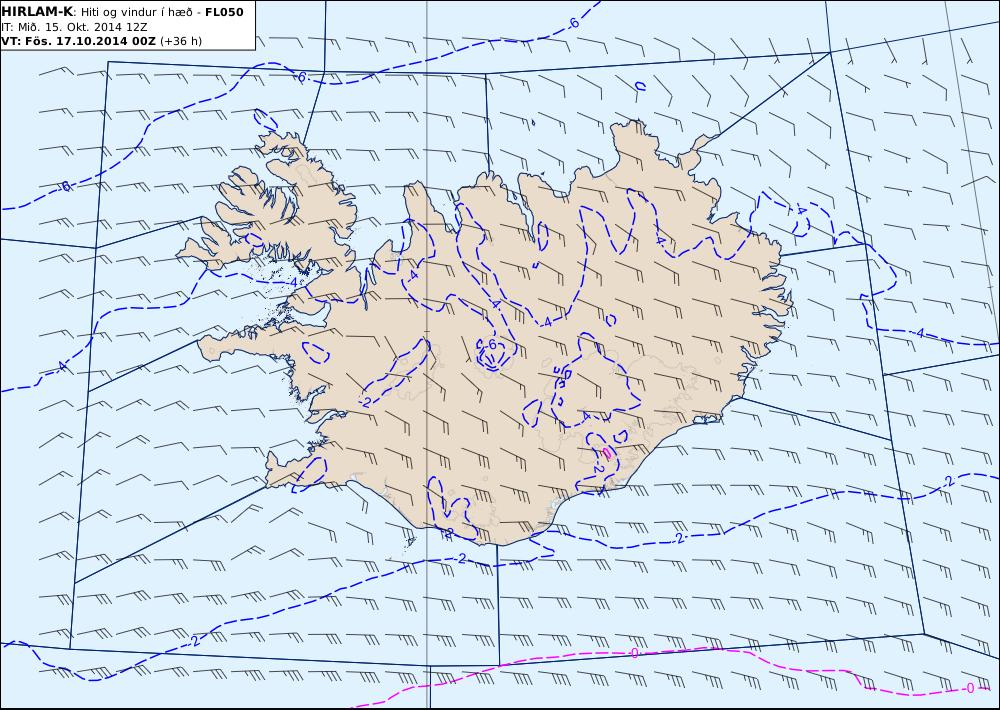1000x710 pixels.
Task: Click the VT: Fös. 17.10.2014 00Z valid time
Action: point(78,41)
